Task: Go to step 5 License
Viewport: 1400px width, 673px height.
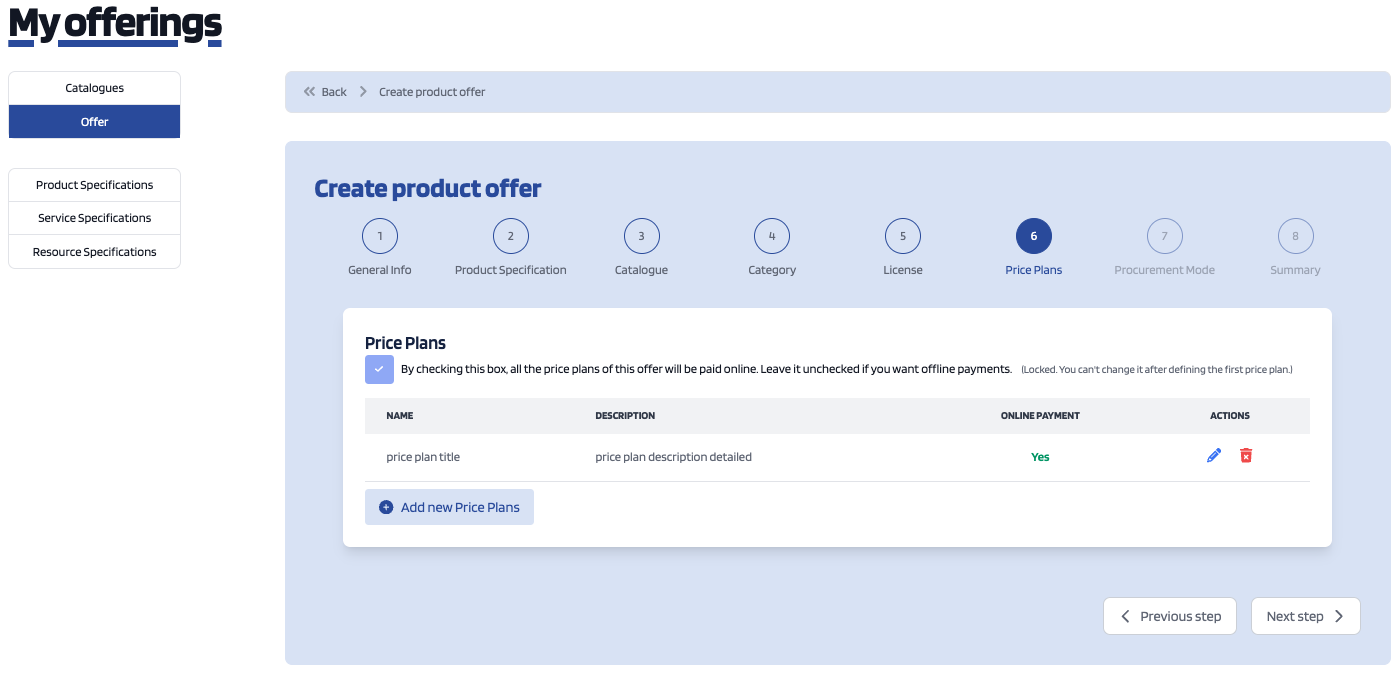Action: pyautogui.click(x=903, y=237)
